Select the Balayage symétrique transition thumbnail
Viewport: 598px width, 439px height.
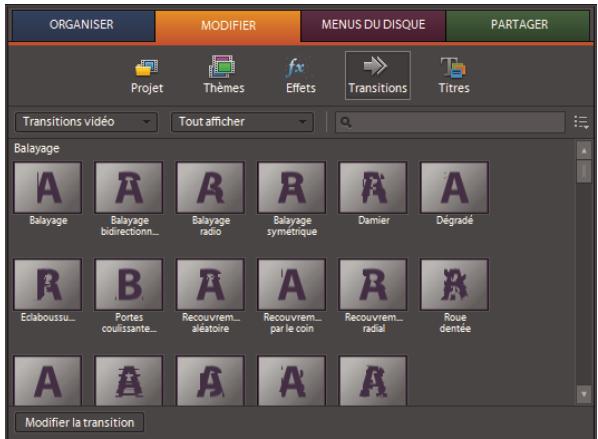point(292,187)
